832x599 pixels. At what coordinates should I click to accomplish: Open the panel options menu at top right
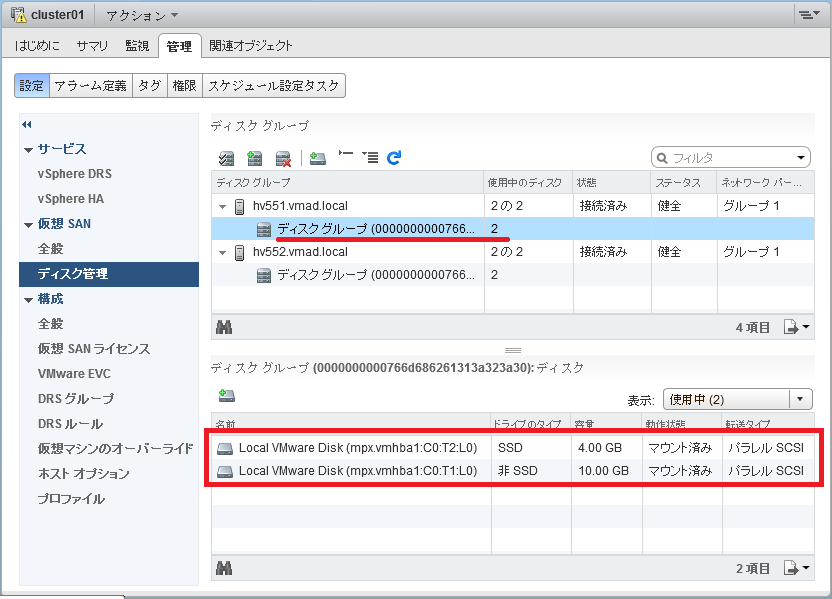coord(809,15)
